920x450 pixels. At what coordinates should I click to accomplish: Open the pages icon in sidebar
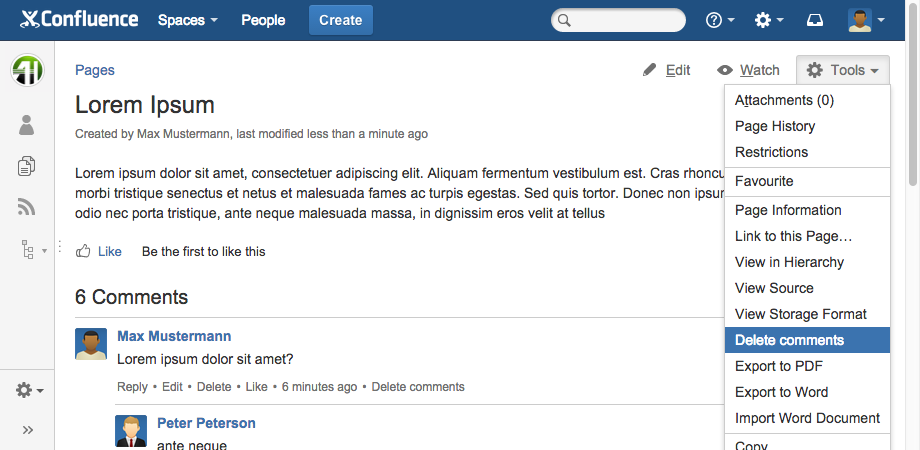[x=27, y=166]
